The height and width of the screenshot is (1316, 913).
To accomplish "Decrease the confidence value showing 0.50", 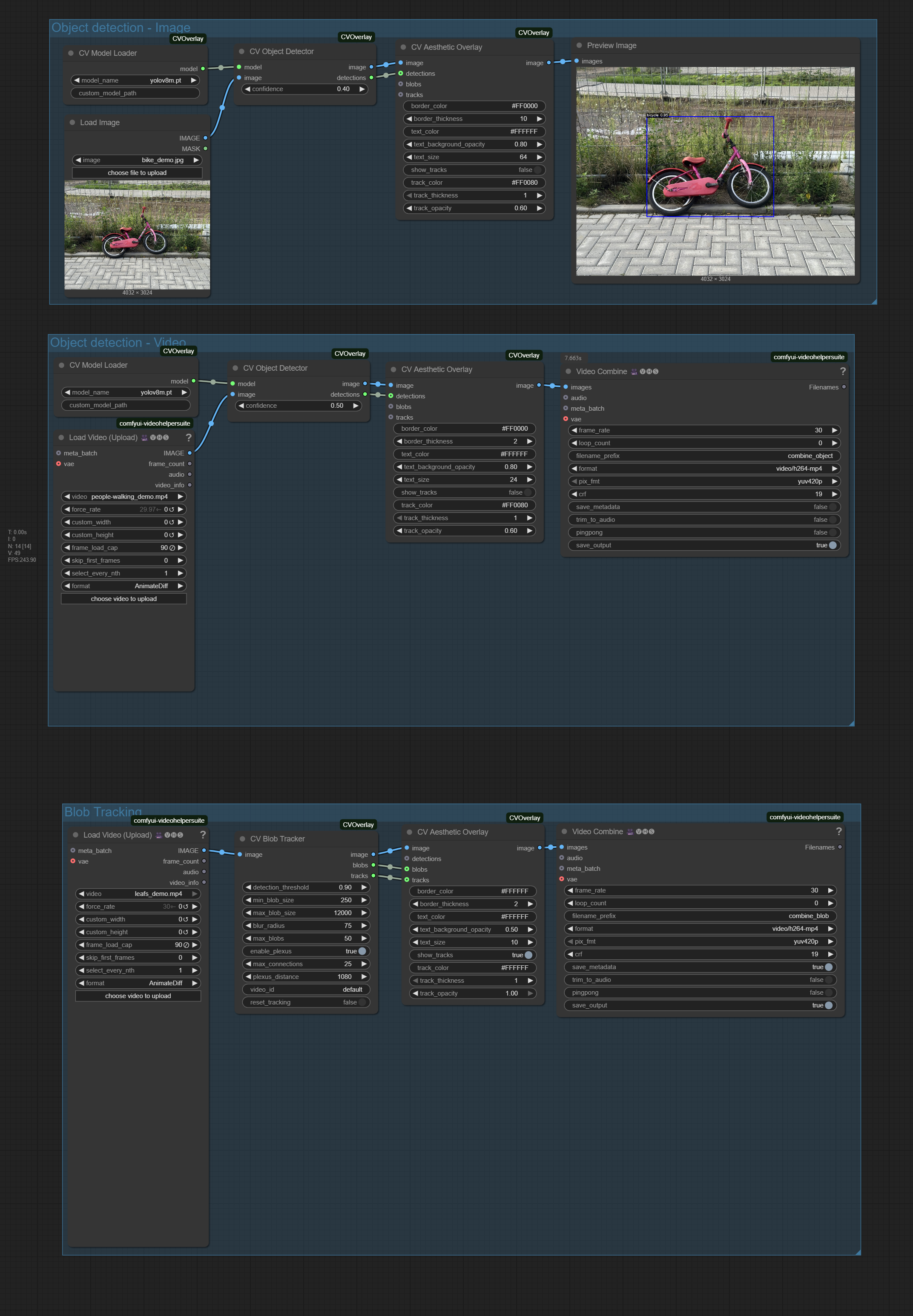I will (241, 405).
